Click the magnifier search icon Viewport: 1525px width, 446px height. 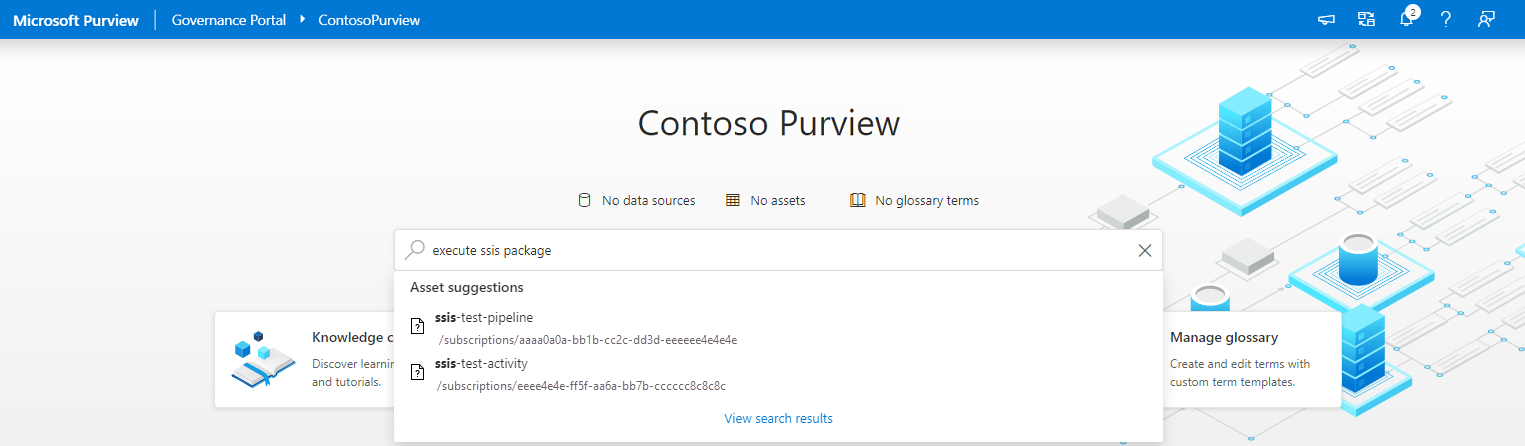pyautogui.click(x=414, y=250)
